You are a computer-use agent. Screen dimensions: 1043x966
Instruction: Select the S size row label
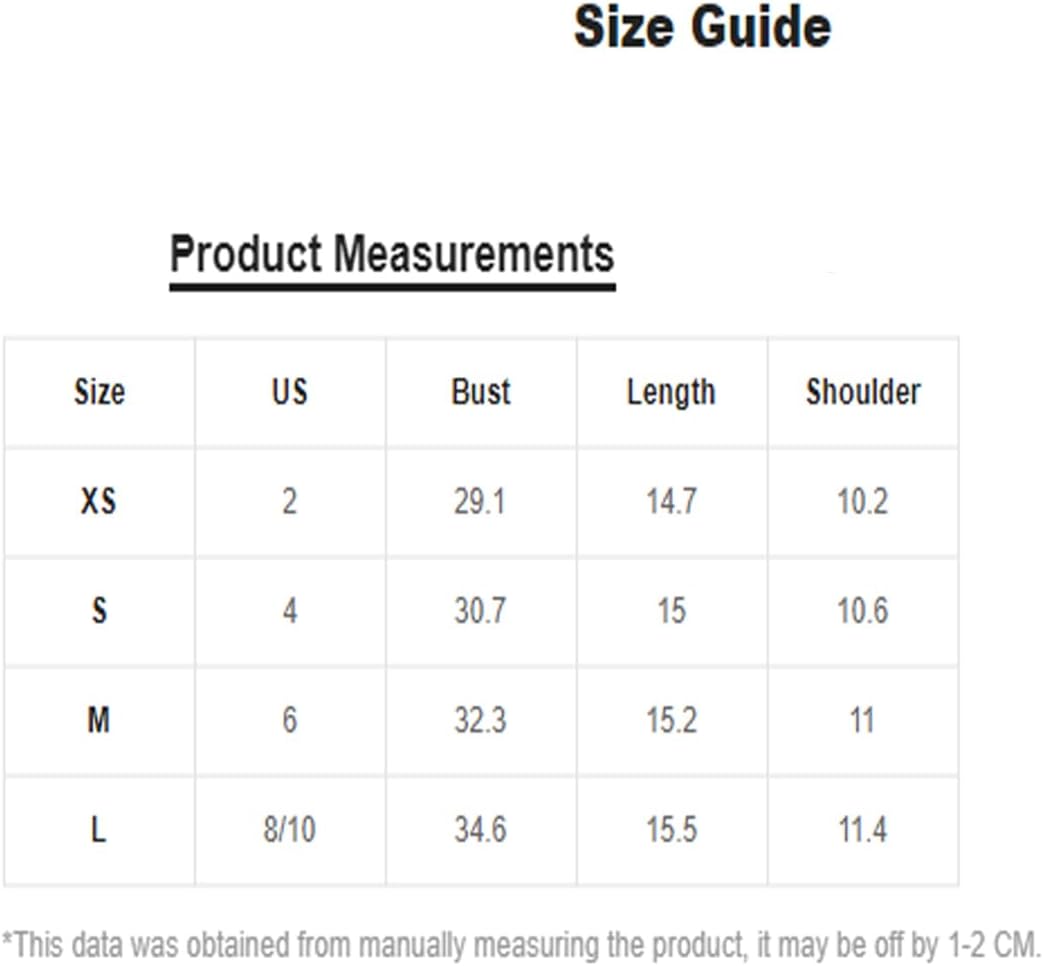(99, 611)
